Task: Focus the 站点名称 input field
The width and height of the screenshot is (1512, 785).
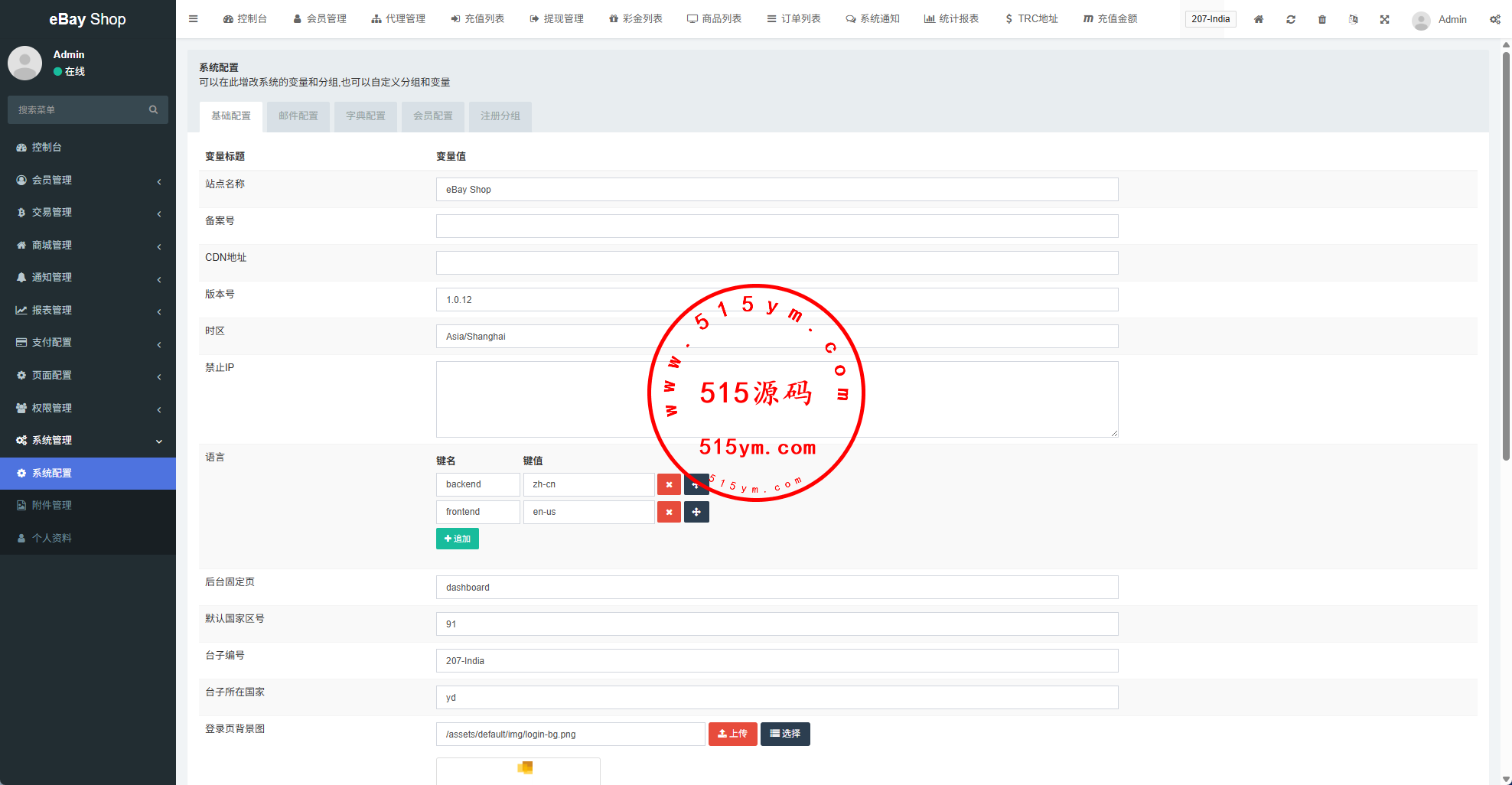Action: pos(777,190)
